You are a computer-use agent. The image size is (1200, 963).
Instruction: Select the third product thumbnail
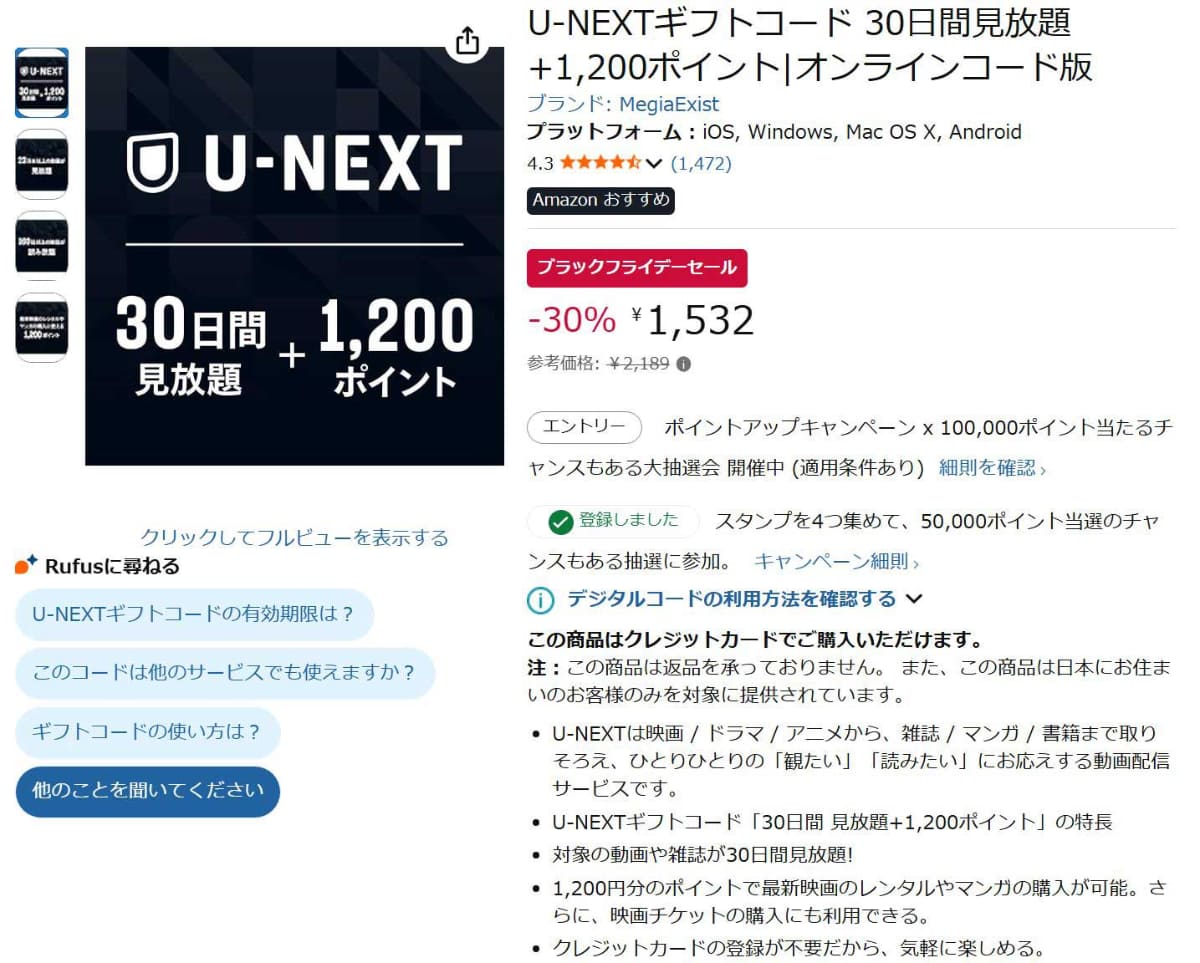[42, 245]
